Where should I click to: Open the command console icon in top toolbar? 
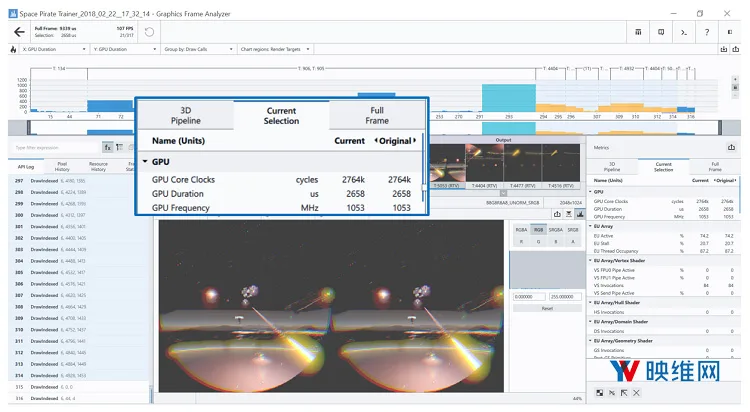pos(684,32)
